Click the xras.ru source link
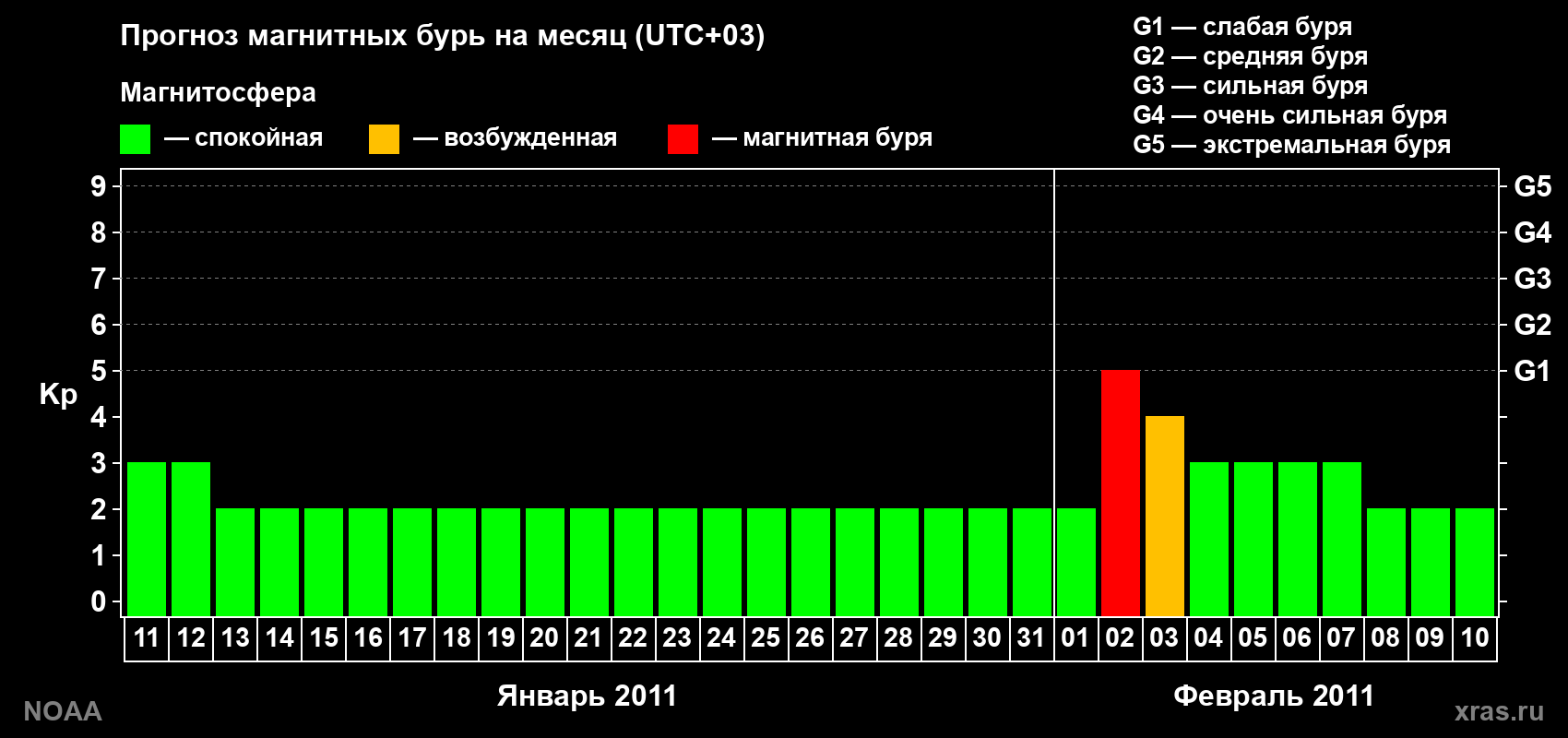 pos(1499,711)
